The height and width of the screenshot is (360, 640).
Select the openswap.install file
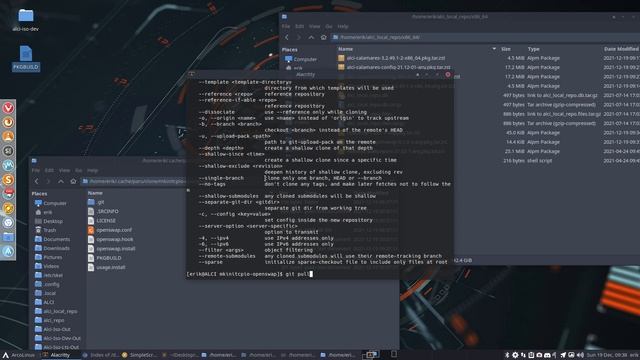point(111,249)
